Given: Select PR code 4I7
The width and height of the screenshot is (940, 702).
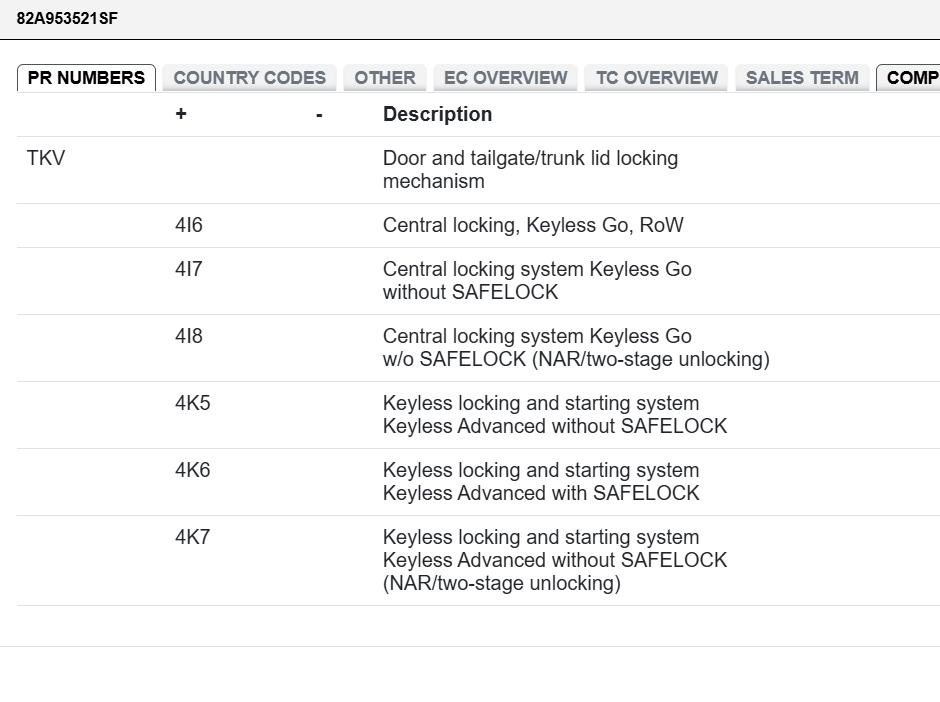Looking at the screenshot, I should [189, 269].
